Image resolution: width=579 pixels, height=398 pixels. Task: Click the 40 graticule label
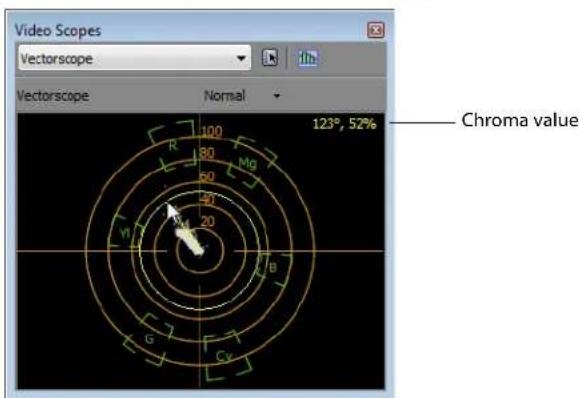click(208, 200)
